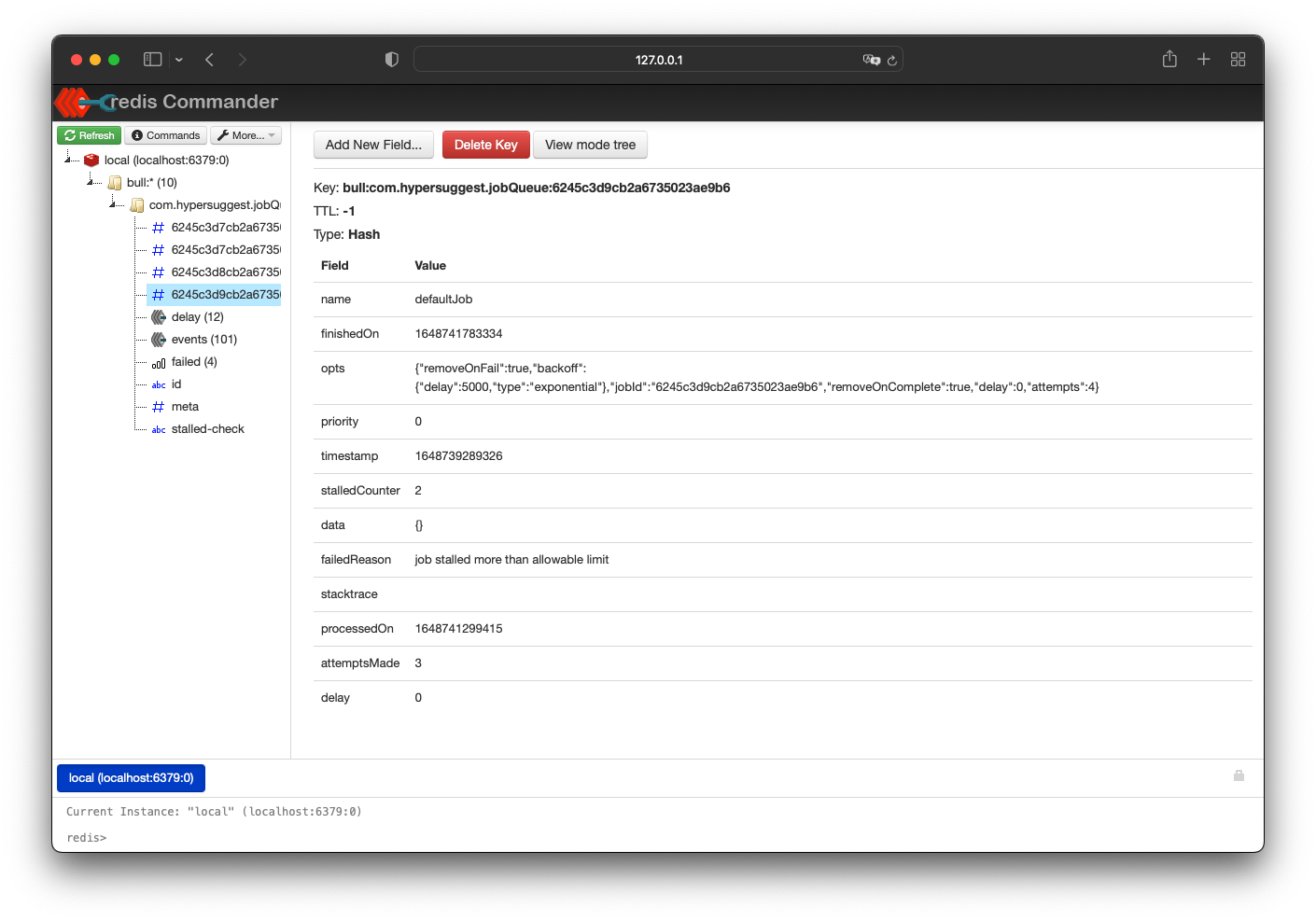1316x921 pixels.
Task: Click the hash icon next to the meta key
Action: pyautogui.click(x=157, y=406)
